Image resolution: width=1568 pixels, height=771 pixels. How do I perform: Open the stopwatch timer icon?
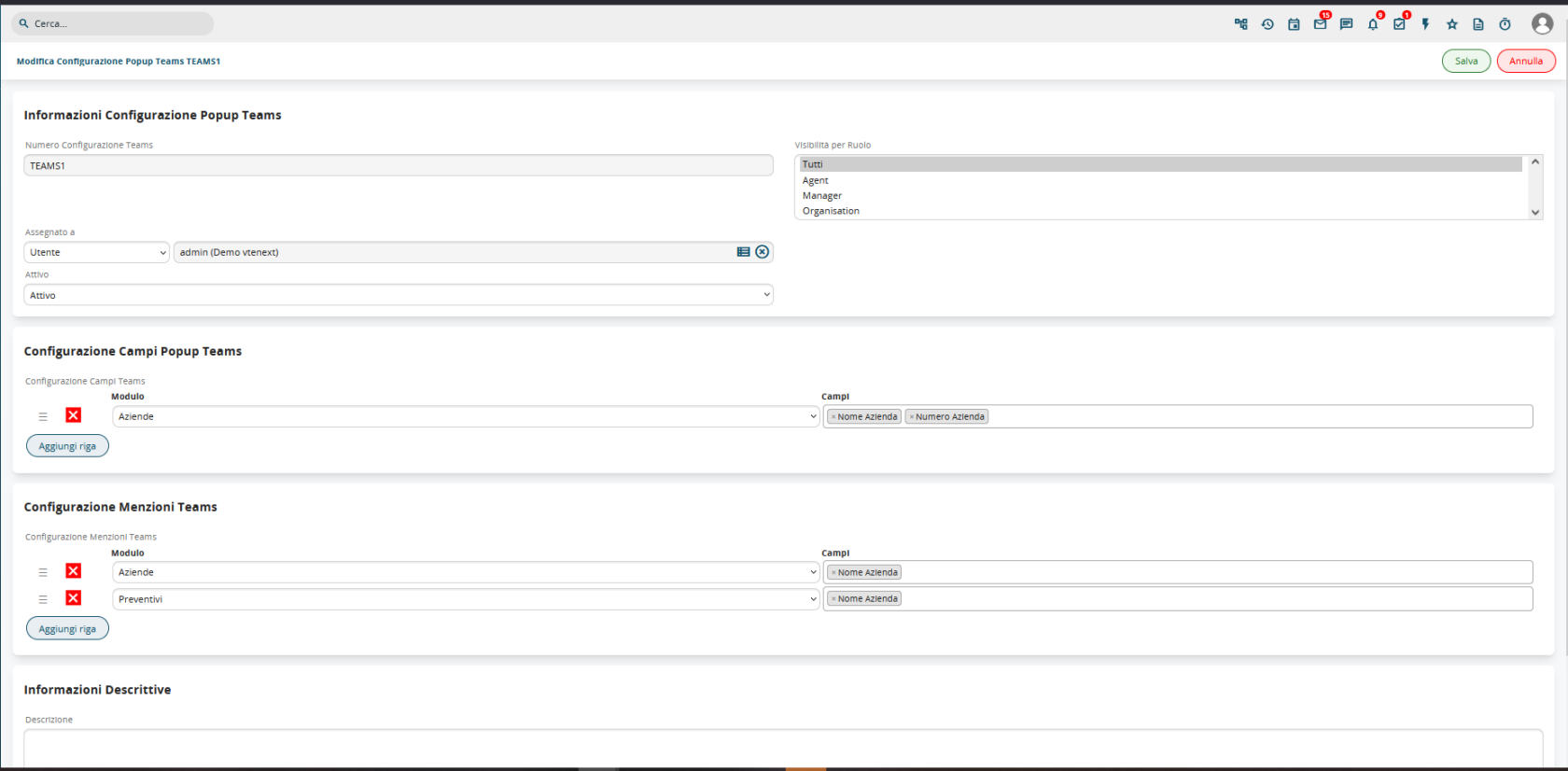coord(1505,24)
